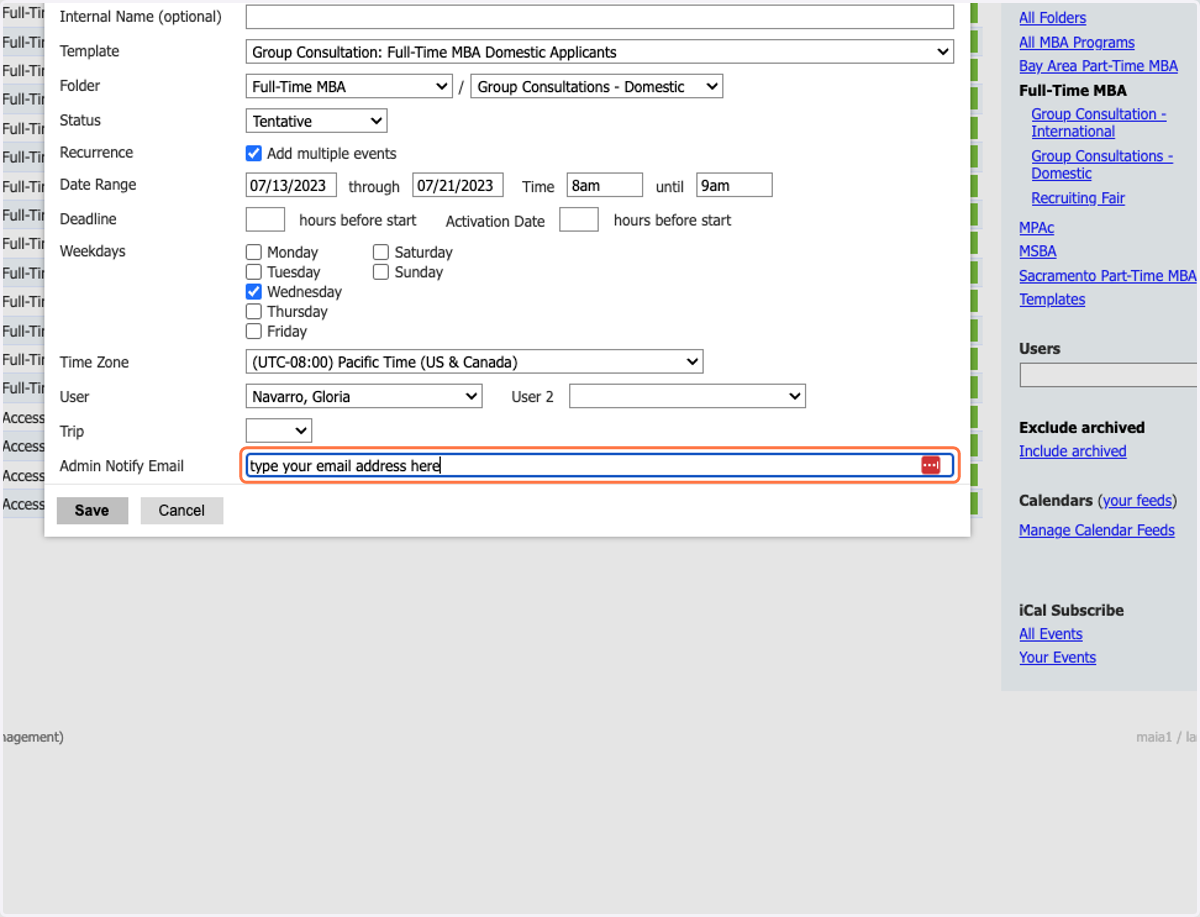Open the User dropdown showing Navarro, Gloria

tap(364, 397)
